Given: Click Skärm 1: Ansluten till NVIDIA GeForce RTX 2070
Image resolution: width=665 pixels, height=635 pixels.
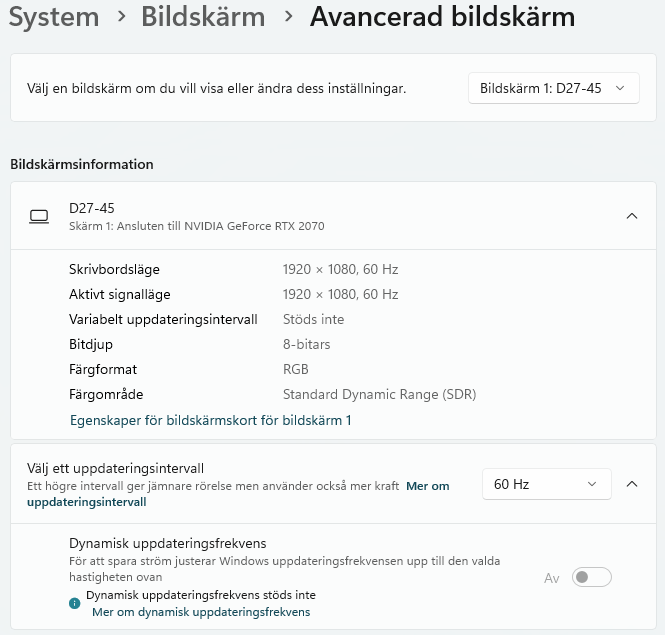Looking at the screenshot, I should (197, 226).
